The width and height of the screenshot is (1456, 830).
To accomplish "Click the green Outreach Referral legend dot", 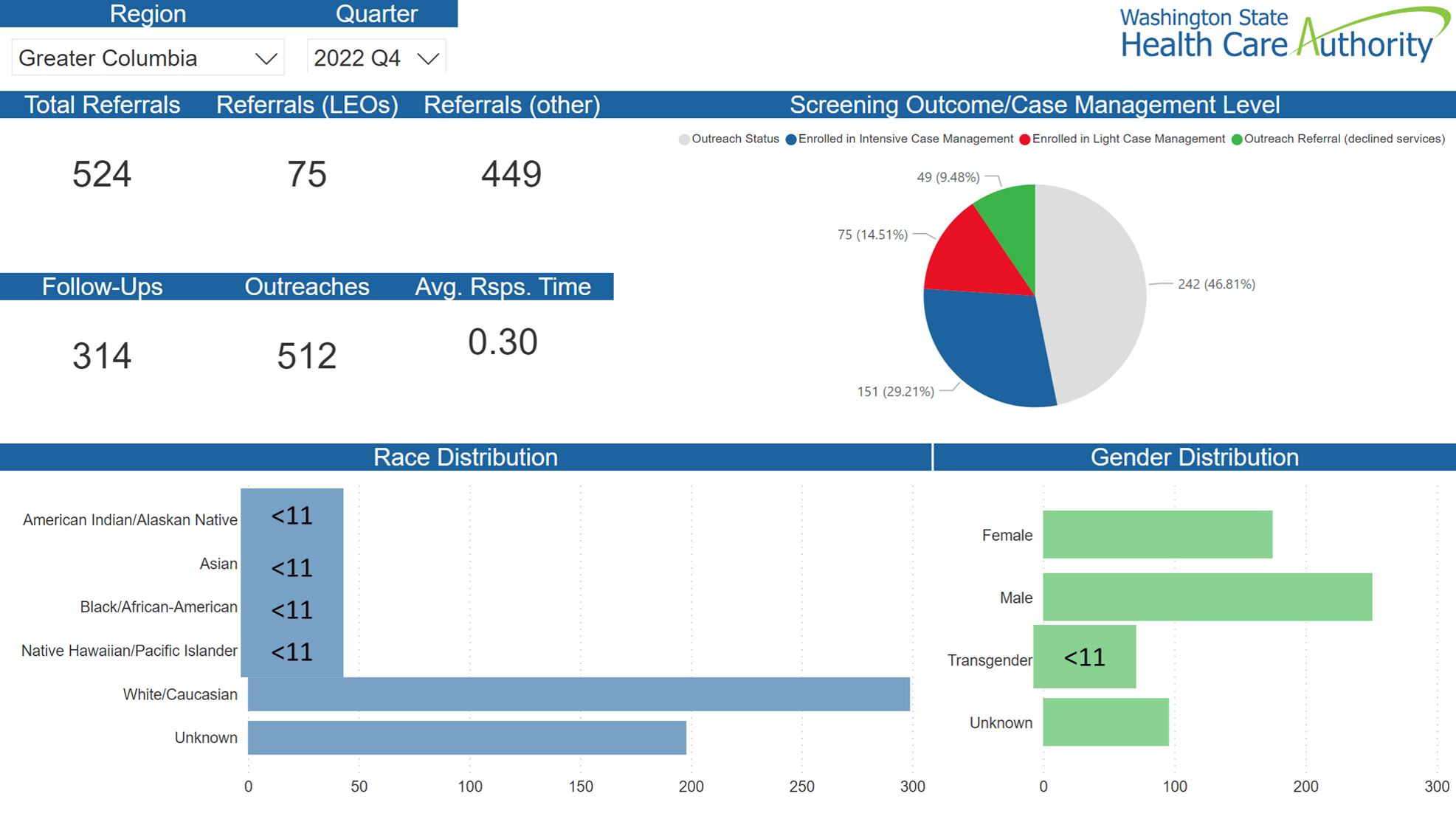I will click(1237, 139).
